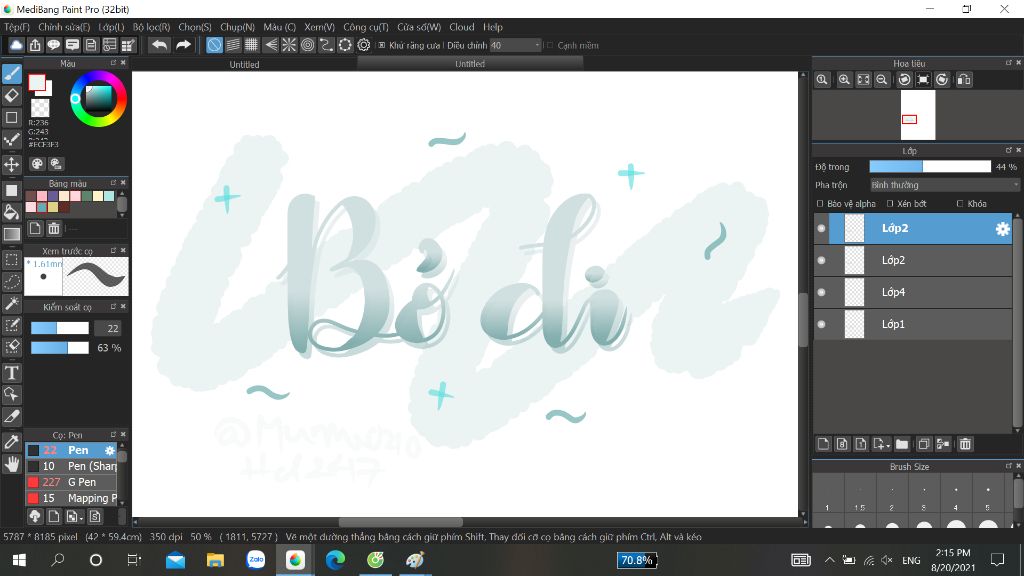Select the Magic Wand tool

click(12, 303)
